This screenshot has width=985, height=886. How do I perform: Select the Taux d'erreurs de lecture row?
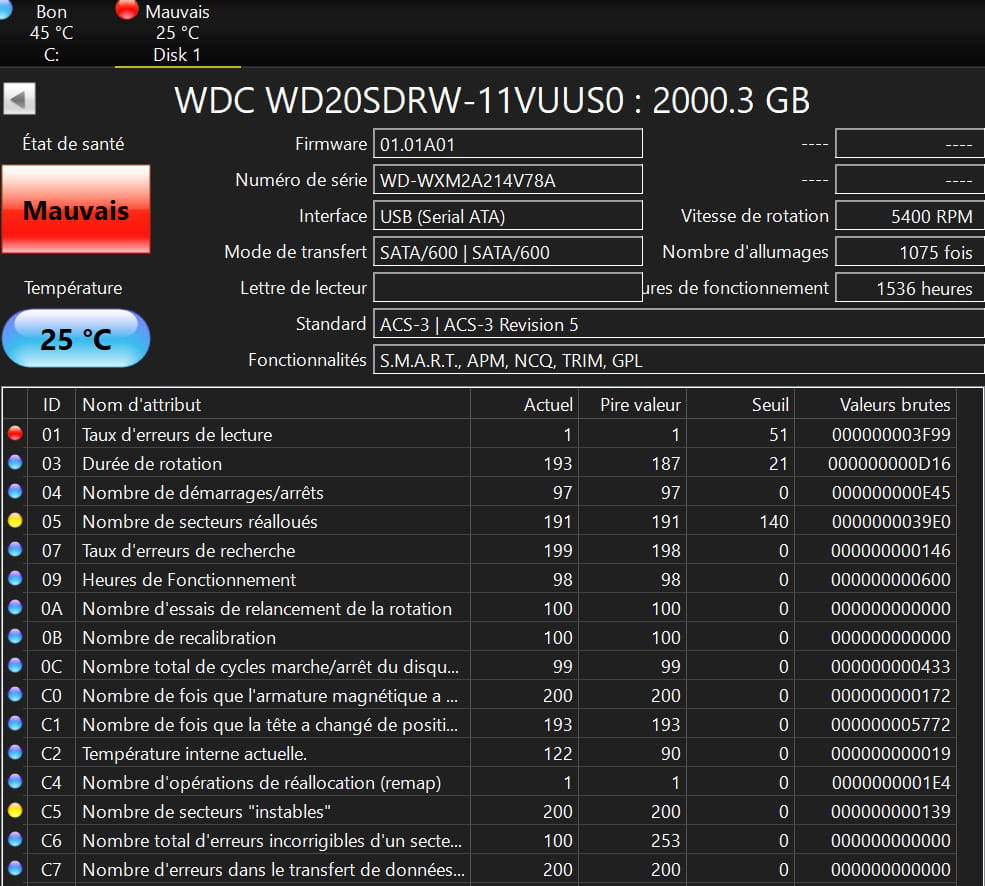click(x=270, y=434)
